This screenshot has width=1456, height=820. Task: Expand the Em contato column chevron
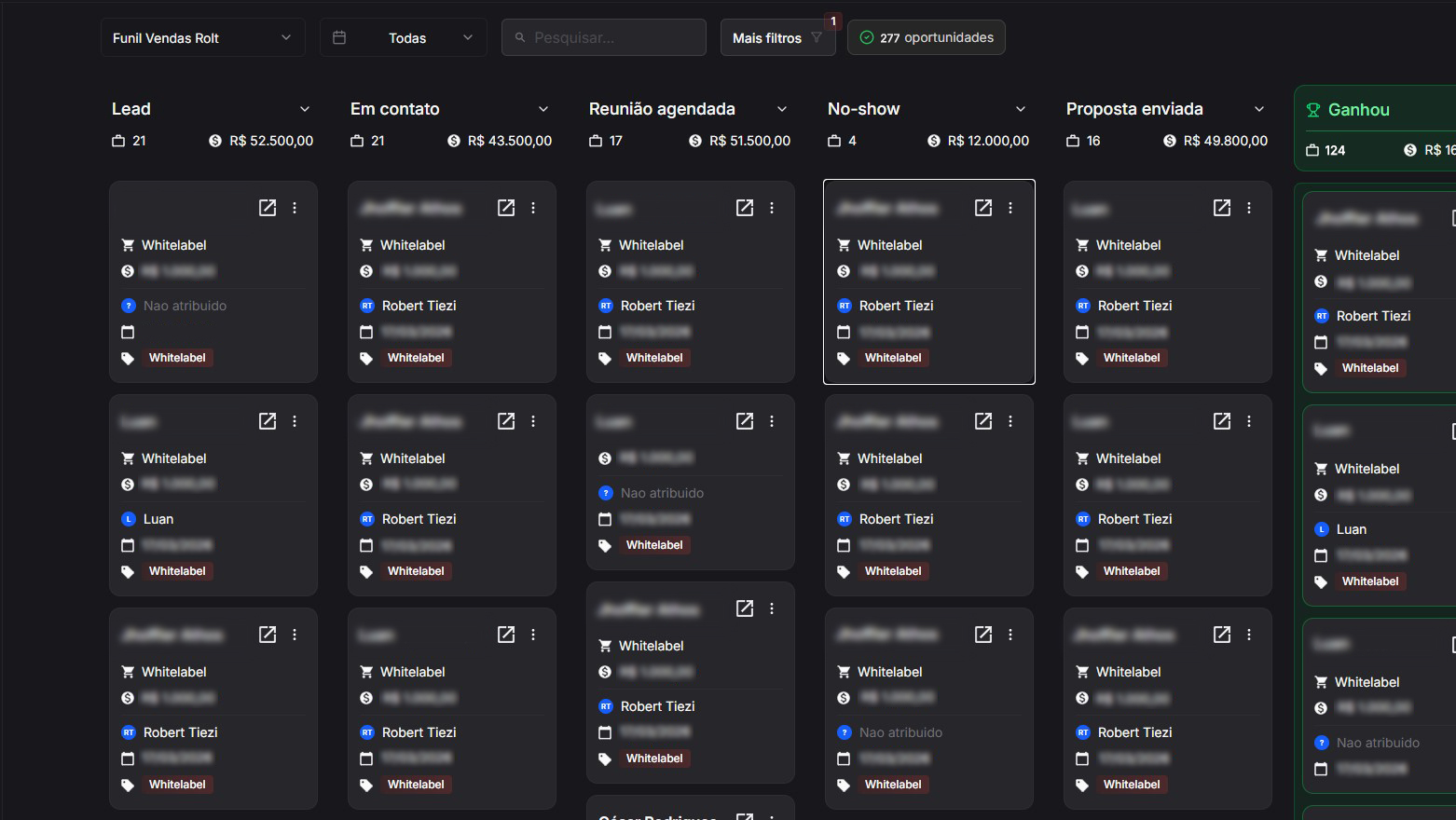543,109
